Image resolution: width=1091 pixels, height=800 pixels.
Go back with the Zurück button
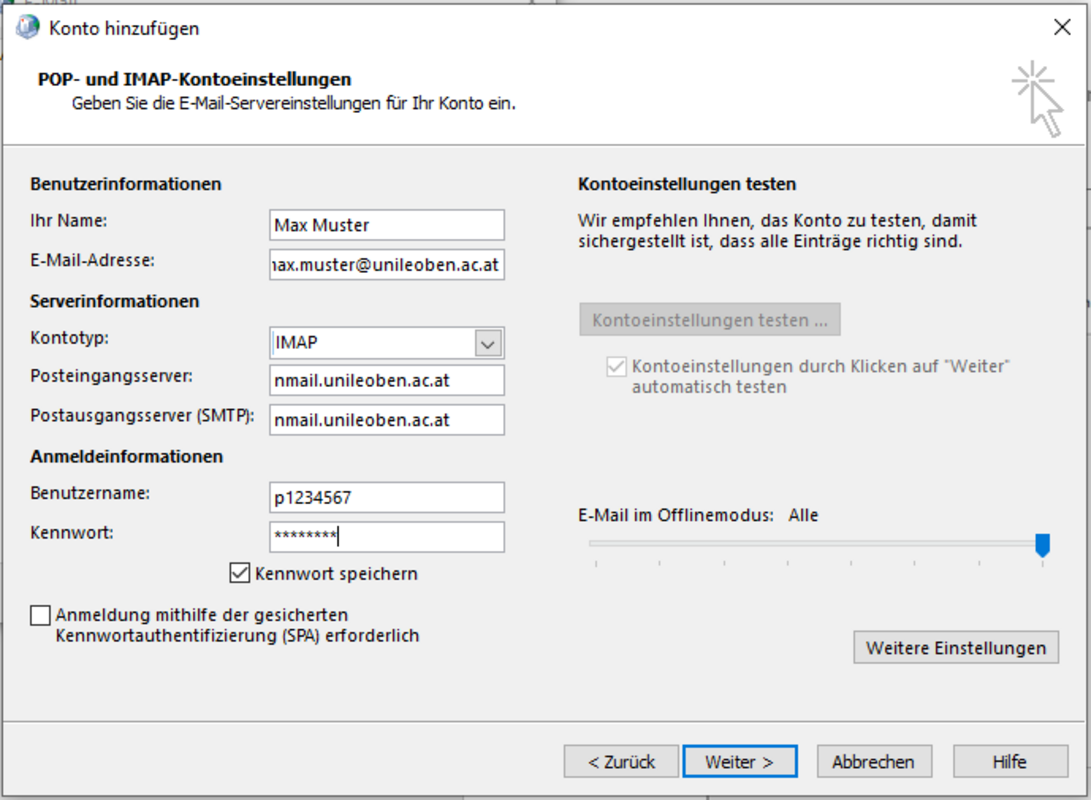pyautogui.click(x=621, y=761)
